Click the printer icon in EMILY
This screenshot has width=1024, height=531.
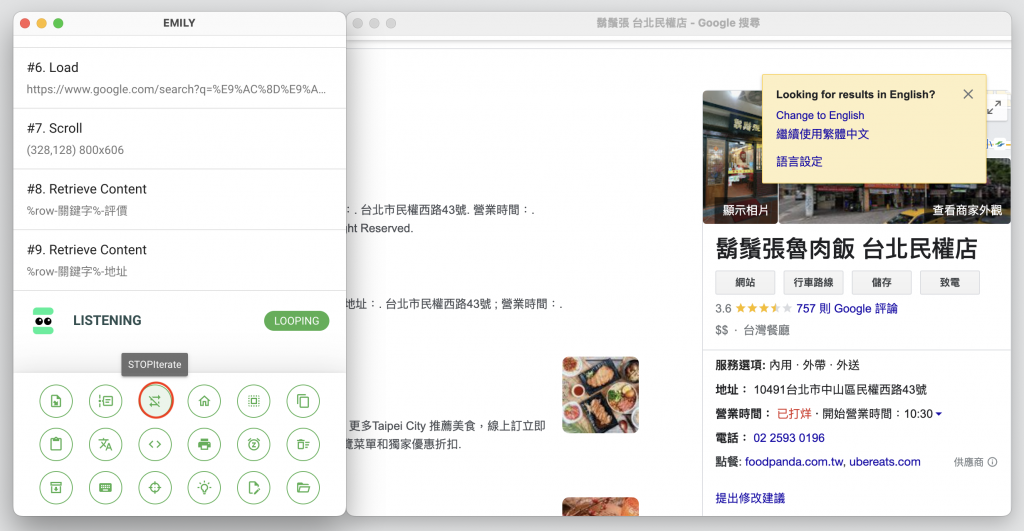click(204, 444)
